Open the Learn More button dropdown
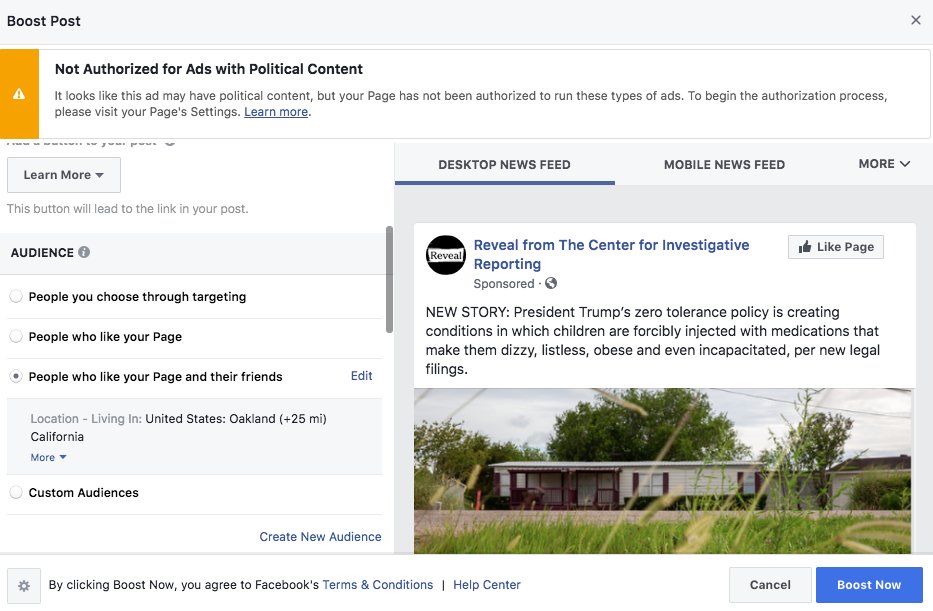The width and height of the screenshot is (933, 611). coord(64,175)
